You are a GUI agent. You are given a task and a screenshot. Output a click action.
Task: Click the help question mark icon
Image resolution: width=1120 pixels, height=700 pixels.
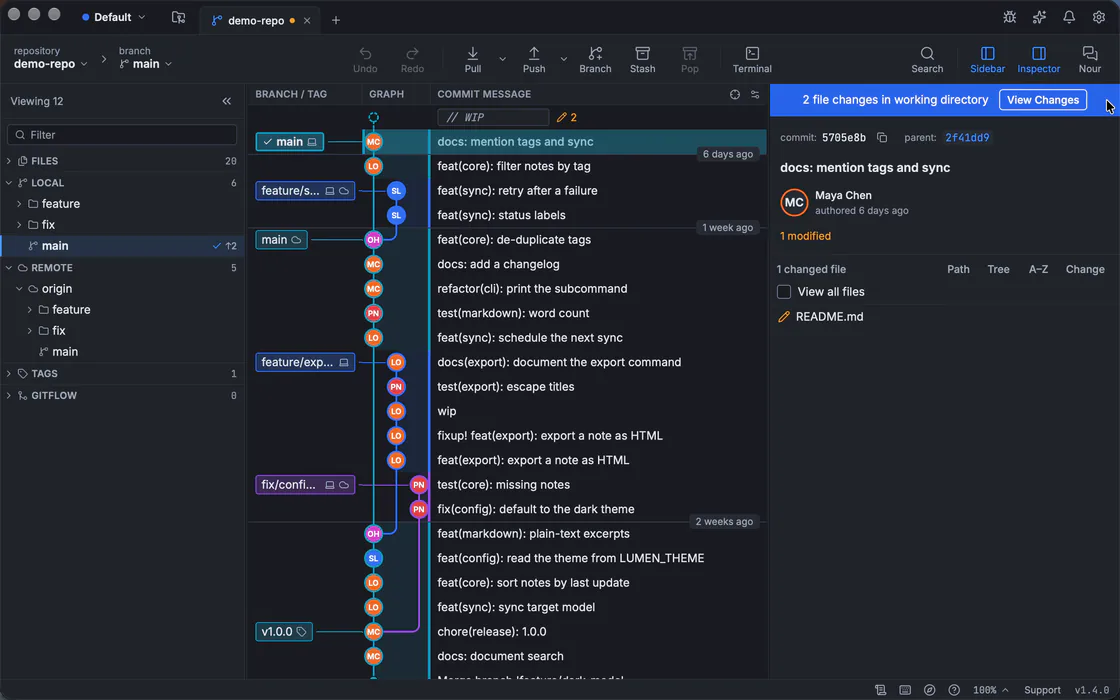tap(954, 690)
